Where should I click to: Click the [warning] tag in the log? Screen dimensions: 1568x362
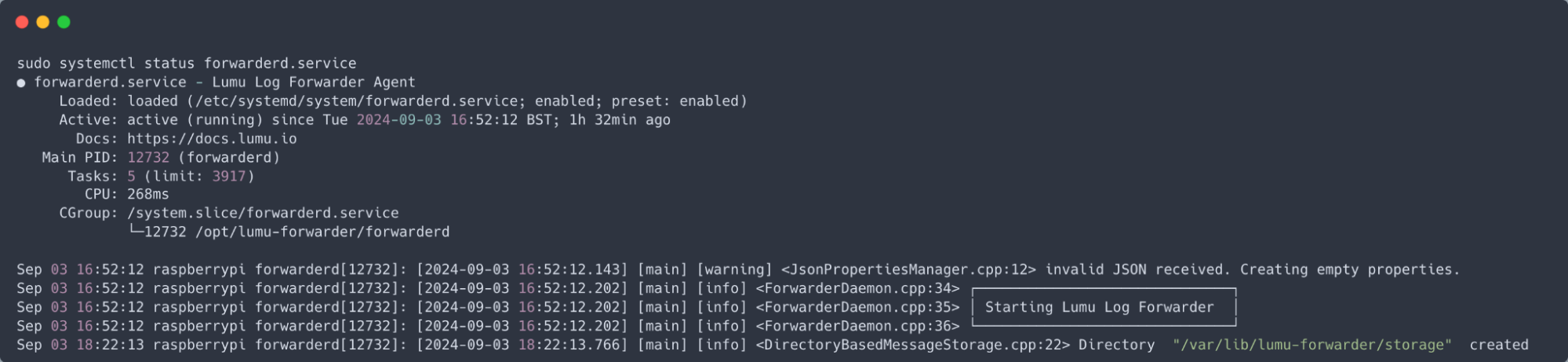[734, 270]
